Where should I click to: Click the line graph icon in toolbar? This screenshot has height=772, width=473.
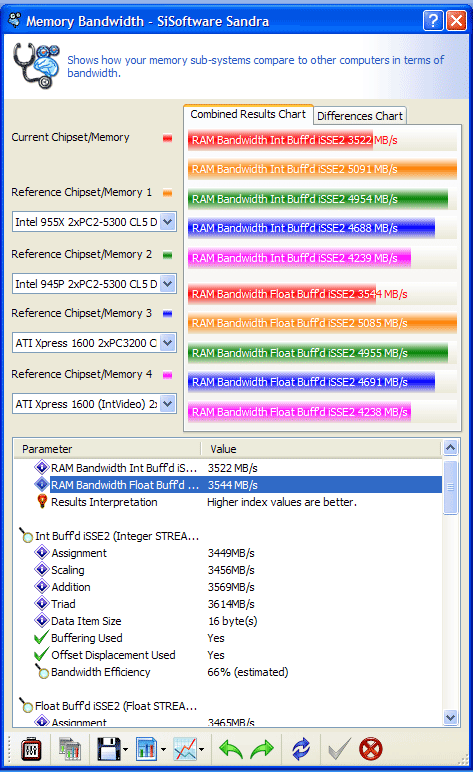[x=185, y=749]
